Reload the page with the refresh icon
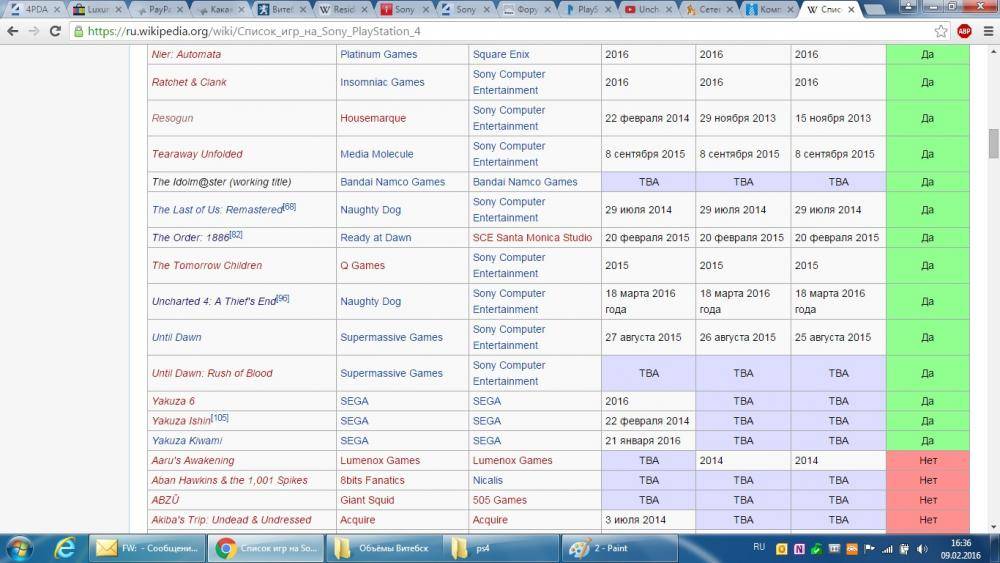This screenshot has width=1000, height=563. tap(57, 31)
